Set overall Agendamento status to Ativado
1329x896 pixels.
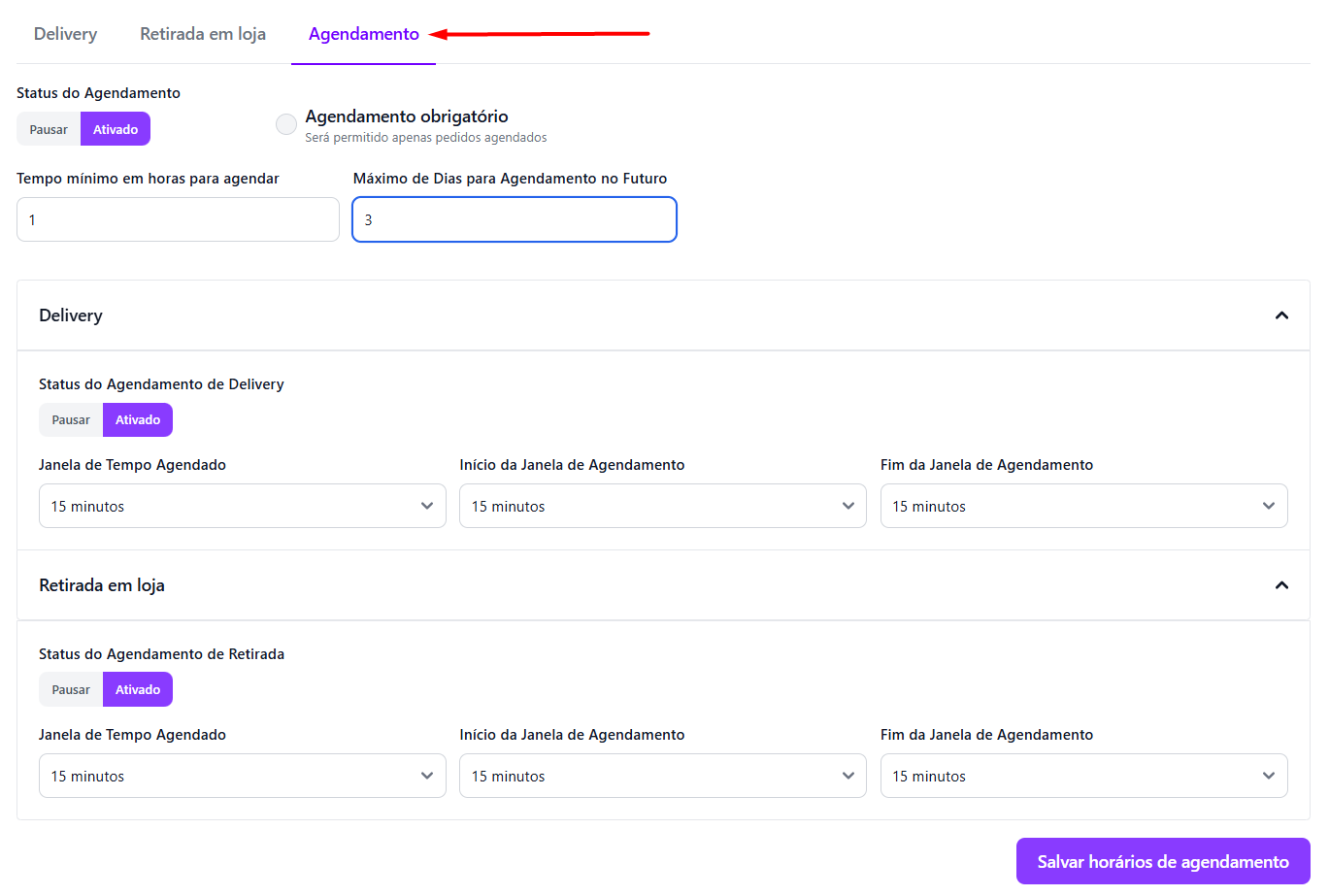116,129
